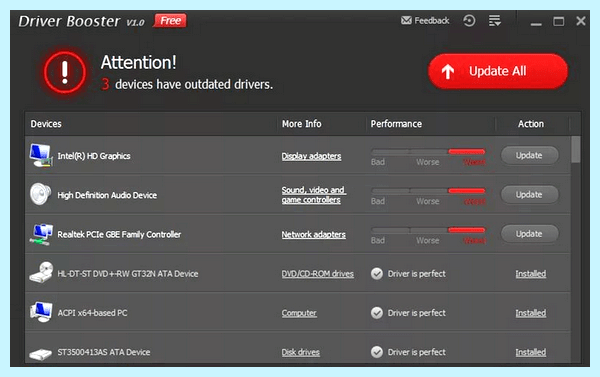Click Installed link for ST3500413AS ATA Device
This screenshot has height=377, width=600.
(x=531, y=352)
